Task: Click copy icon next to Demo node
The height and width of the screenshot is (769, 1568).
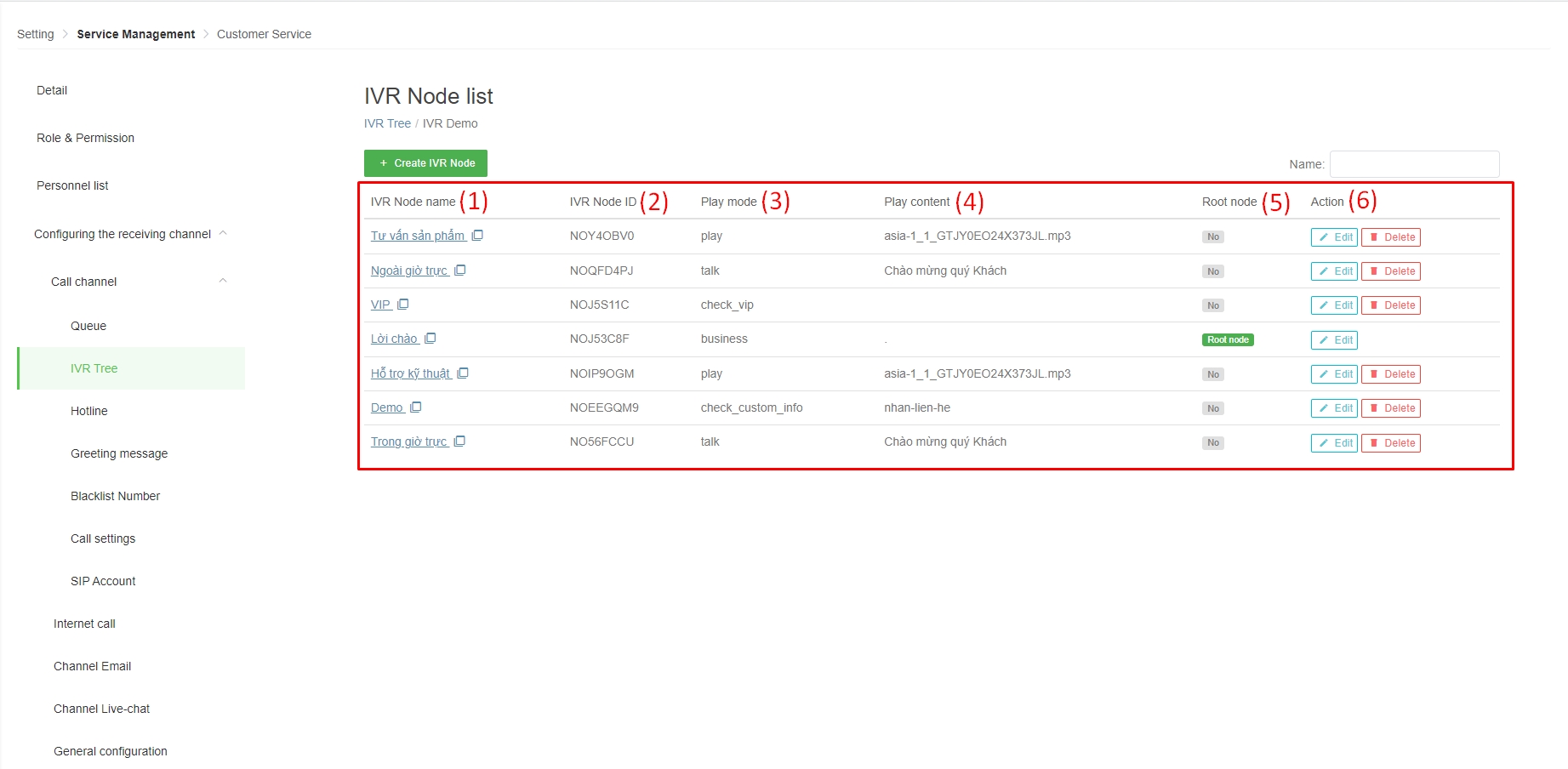Action: (416, 407)
